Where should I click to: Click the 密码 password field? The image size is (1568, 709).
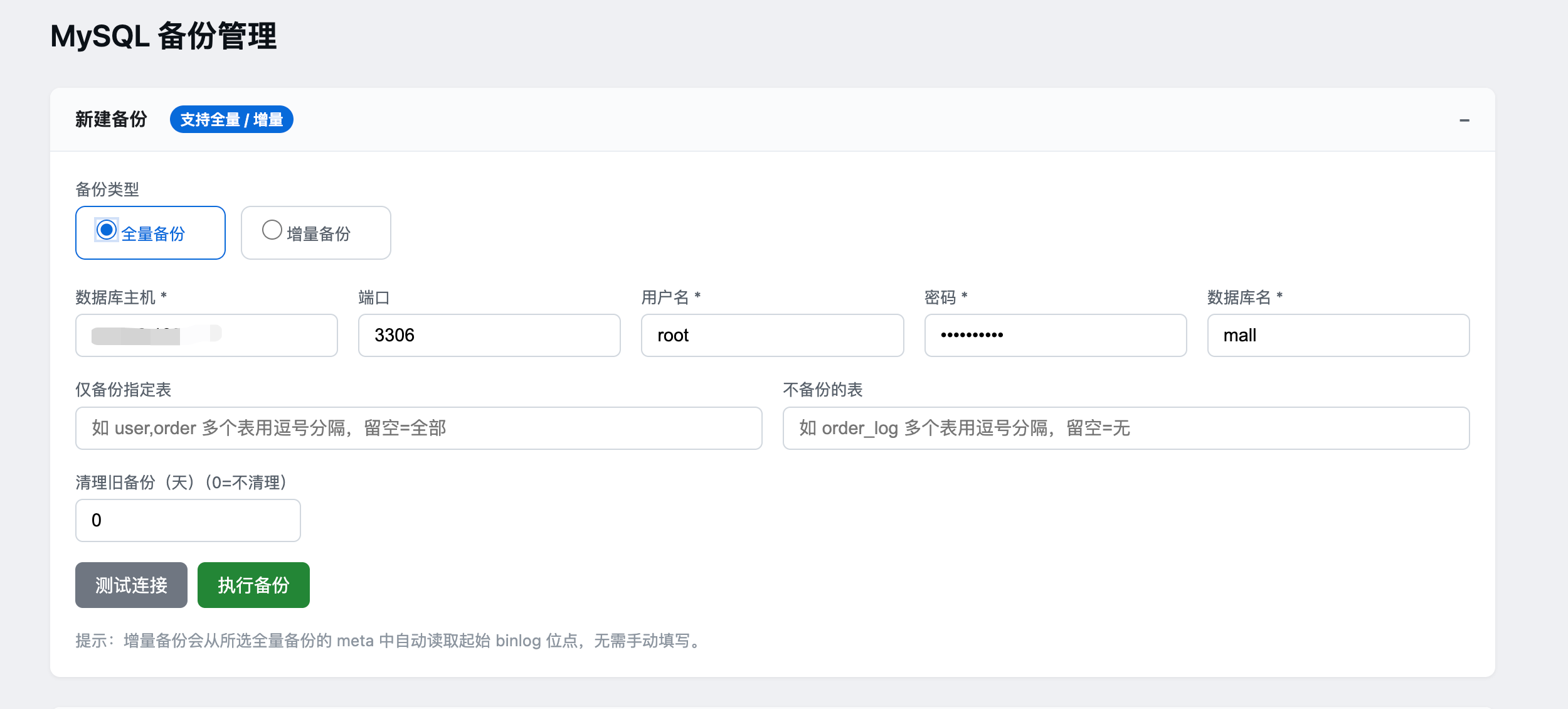point(1056,335)
